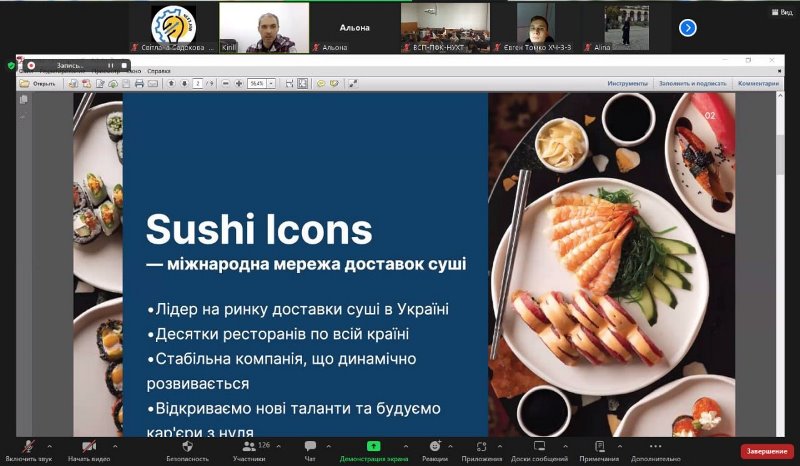Select the ВСП-ПФК-НУХТ participant thumbnail
The image size is (800, 466).
[x=445, y=28]
